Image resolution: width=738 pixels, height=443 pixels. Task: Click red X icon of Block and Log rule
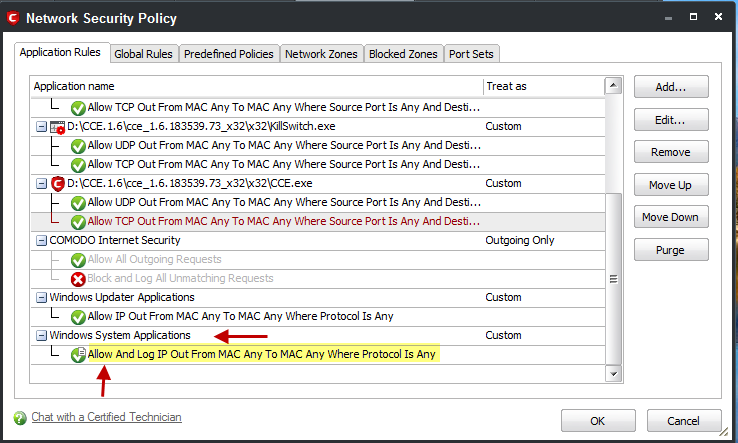click(78, 279)
